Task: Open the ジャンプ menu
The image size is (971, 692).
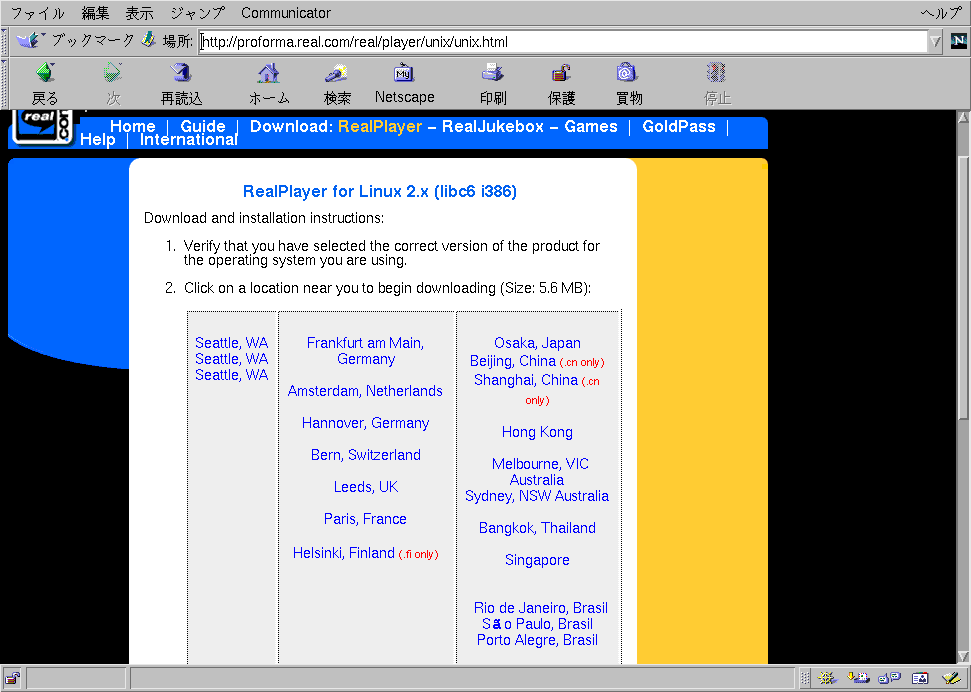Action: (198, 13)
